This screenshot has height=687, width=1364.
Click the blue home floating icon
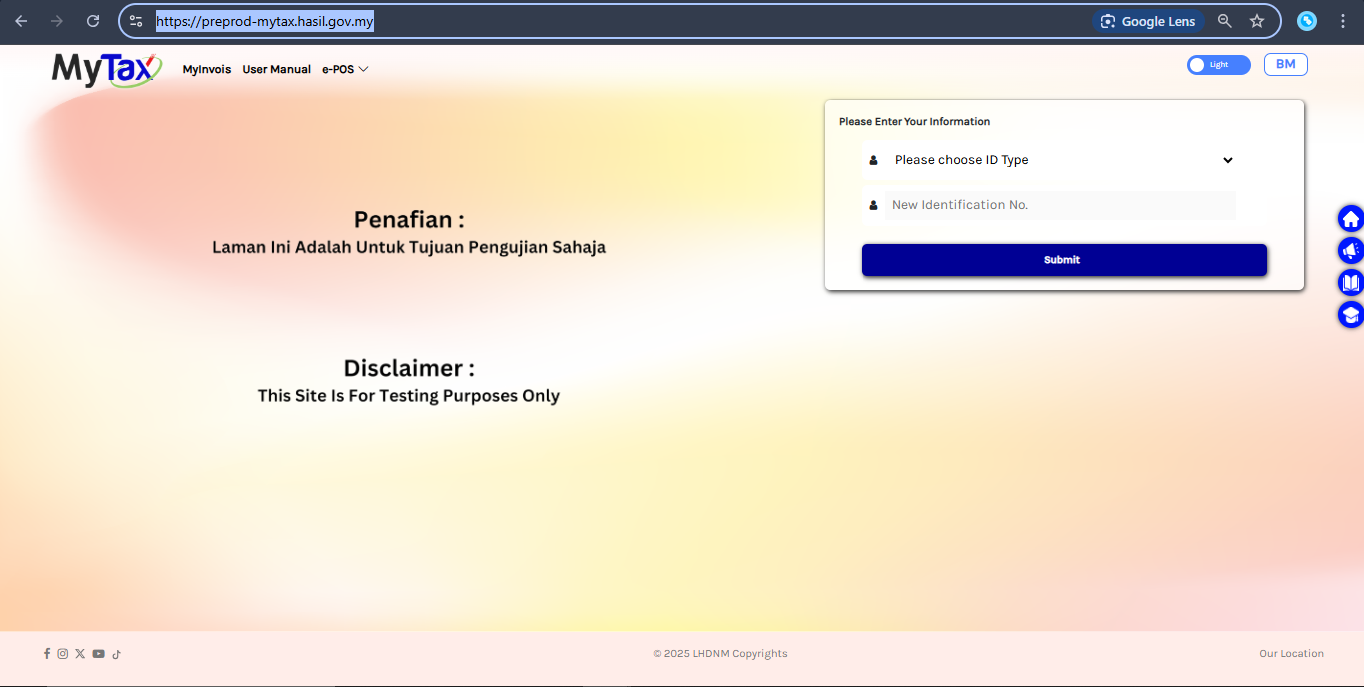(1350, 219)
